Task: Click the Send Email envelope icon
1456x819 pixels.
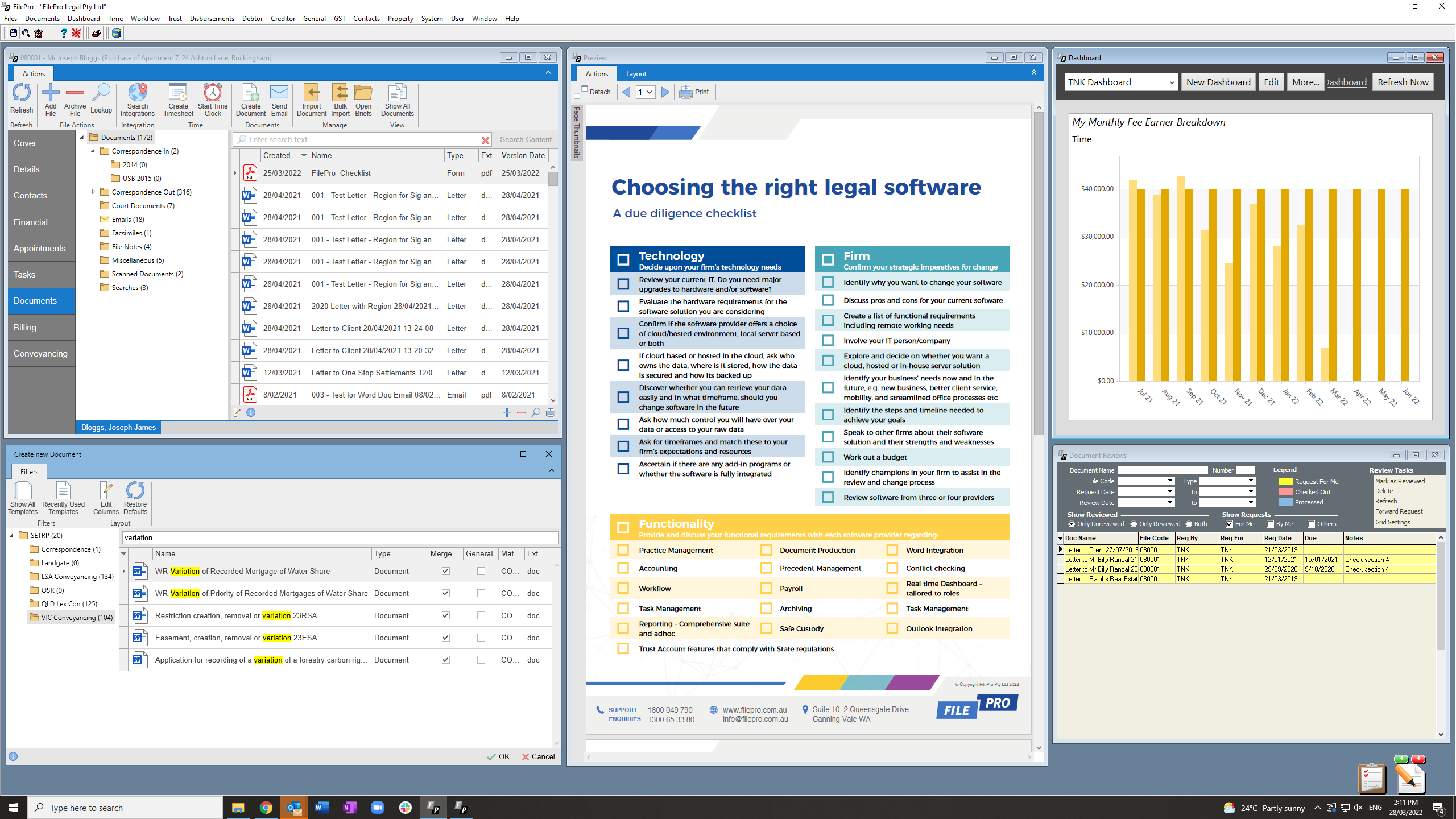Action: point(279,93)
